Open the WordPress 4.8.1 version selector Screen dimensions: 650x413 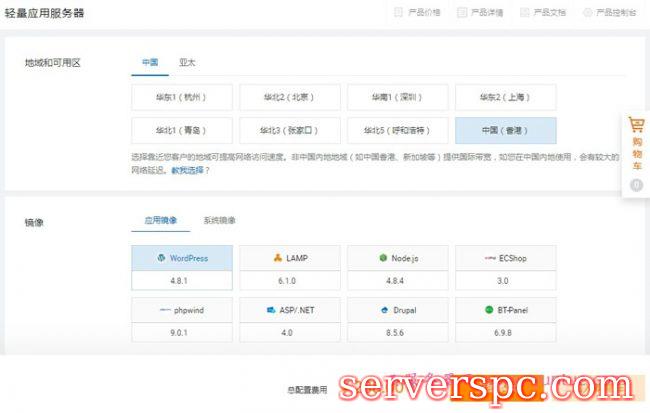(181, 281)
